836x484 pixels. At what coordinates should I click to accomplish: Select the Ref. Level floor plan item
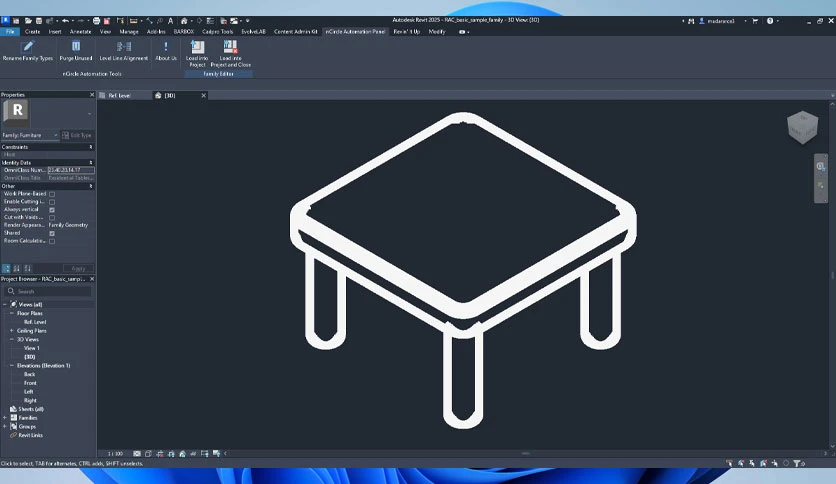[x=35, y=322]
